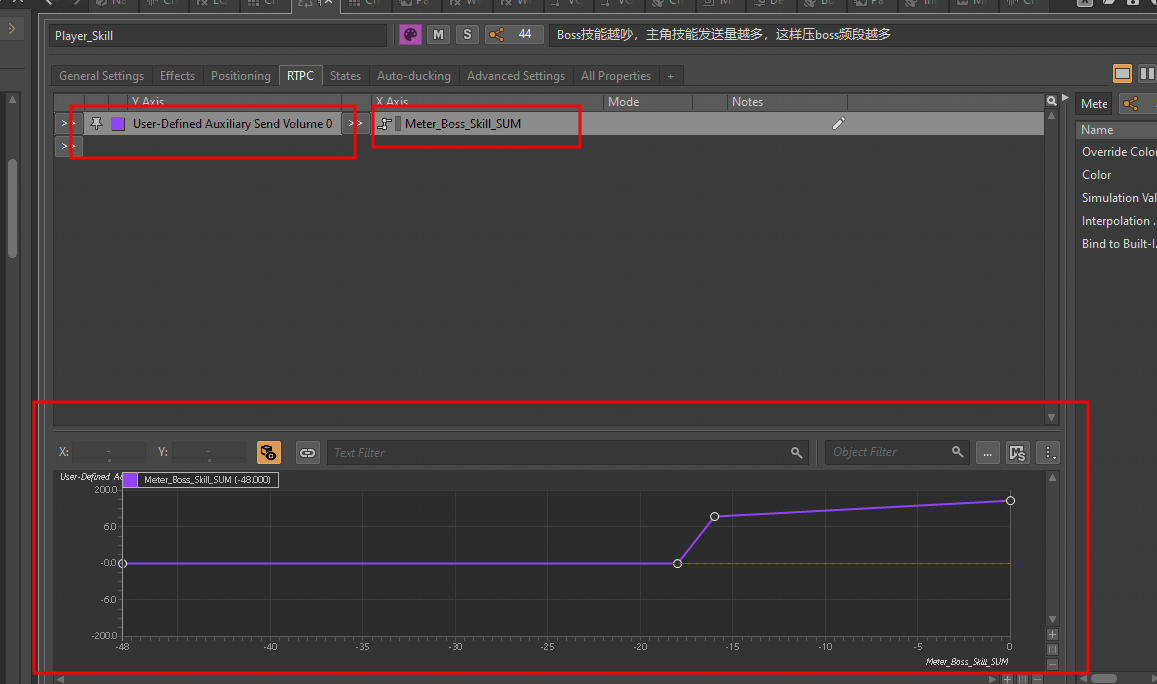
Task: Click the magnifier icon above the RTPC list
Action: [x=1051, y=101]
